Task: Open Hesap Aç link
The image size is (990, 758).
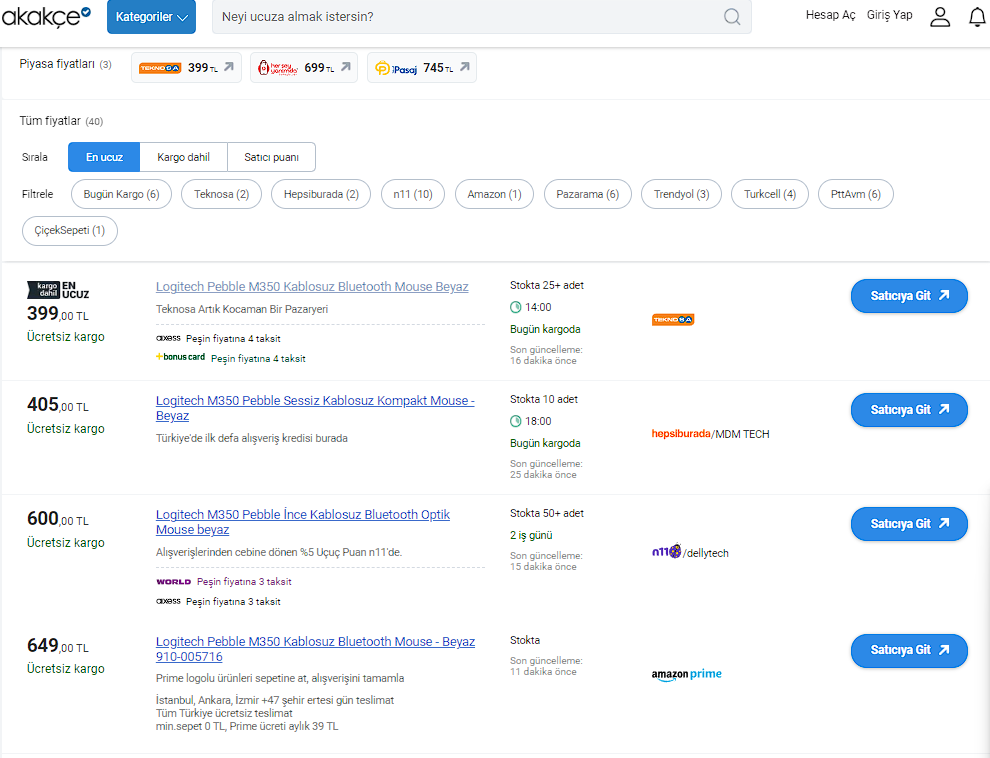Action: point(830,15)
